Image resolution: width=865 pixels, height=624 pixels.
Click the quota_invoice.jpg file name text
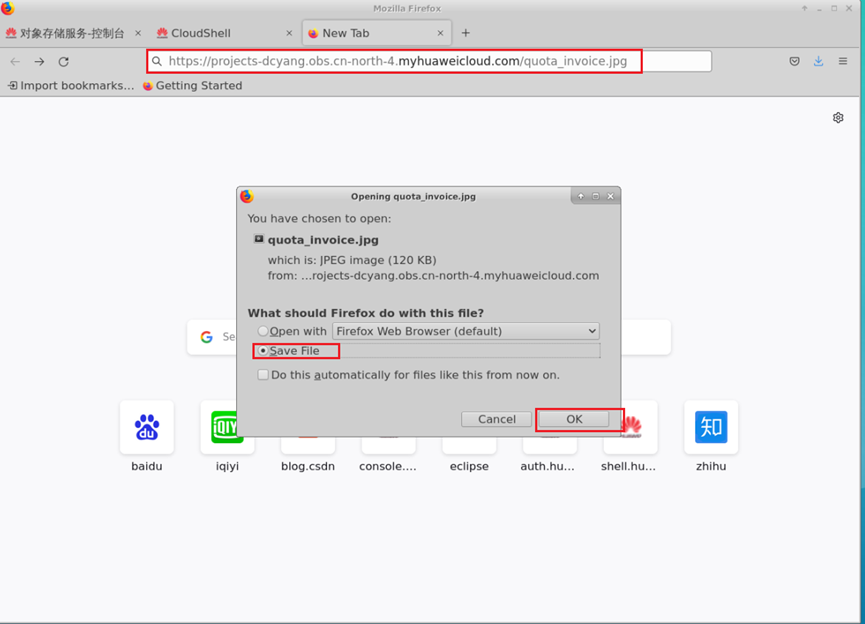323,240
